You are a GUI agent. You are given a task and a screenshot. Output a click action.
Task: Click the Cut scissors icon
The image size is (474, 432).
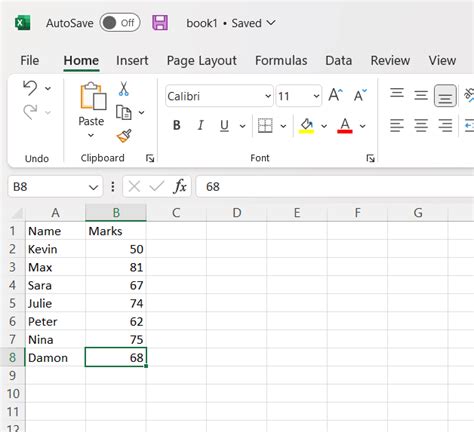click(x=123, y=89)
